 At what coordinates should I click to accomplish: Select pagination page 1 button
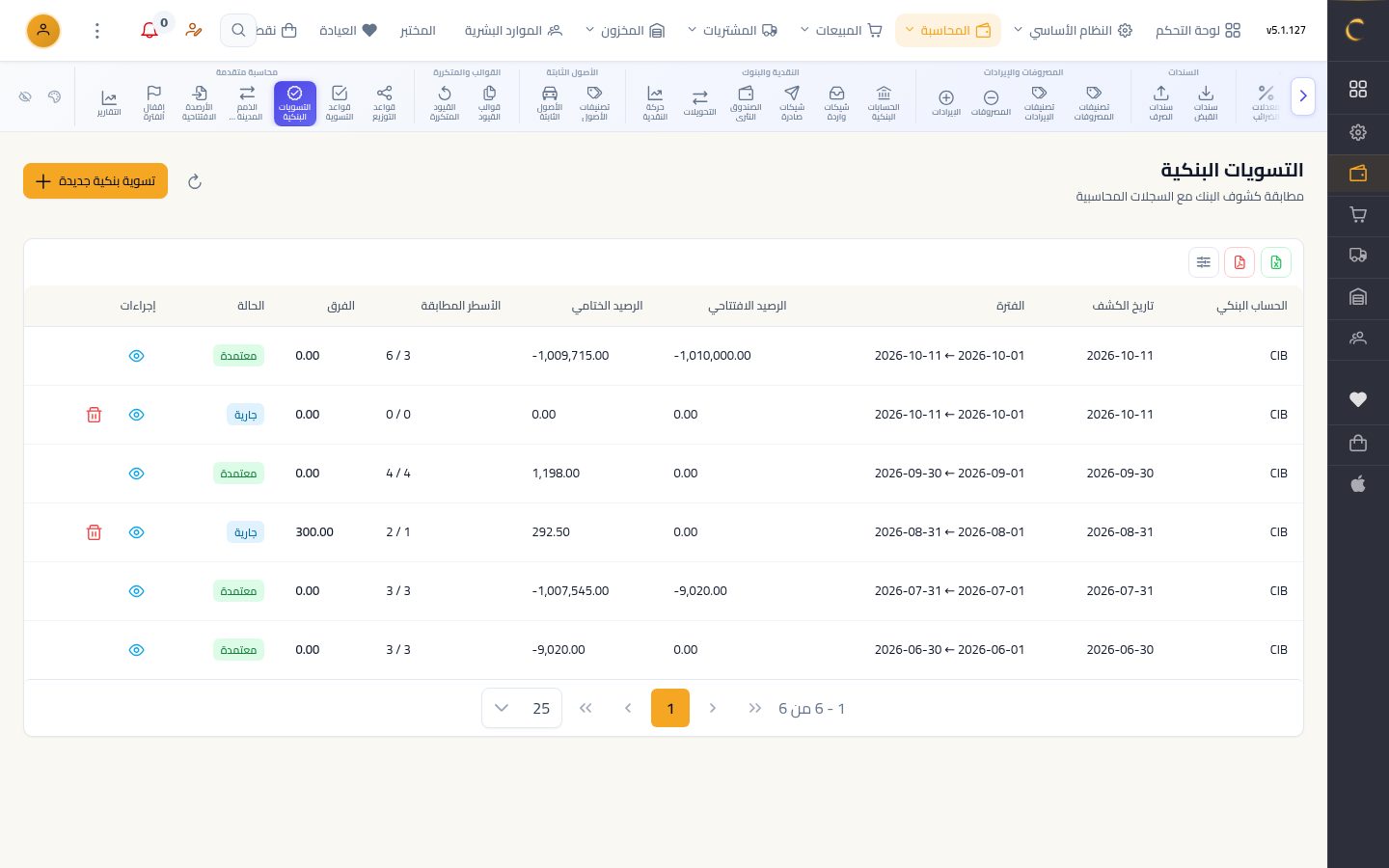tap(670, 708)
